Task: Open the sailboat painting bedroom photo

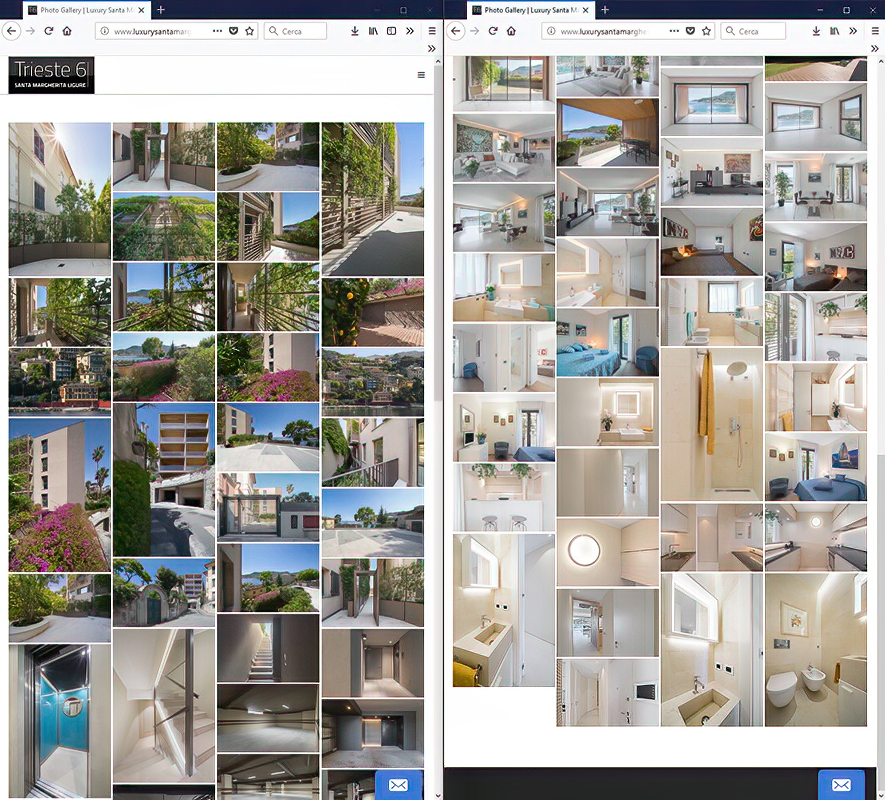Action: point(816,467)
